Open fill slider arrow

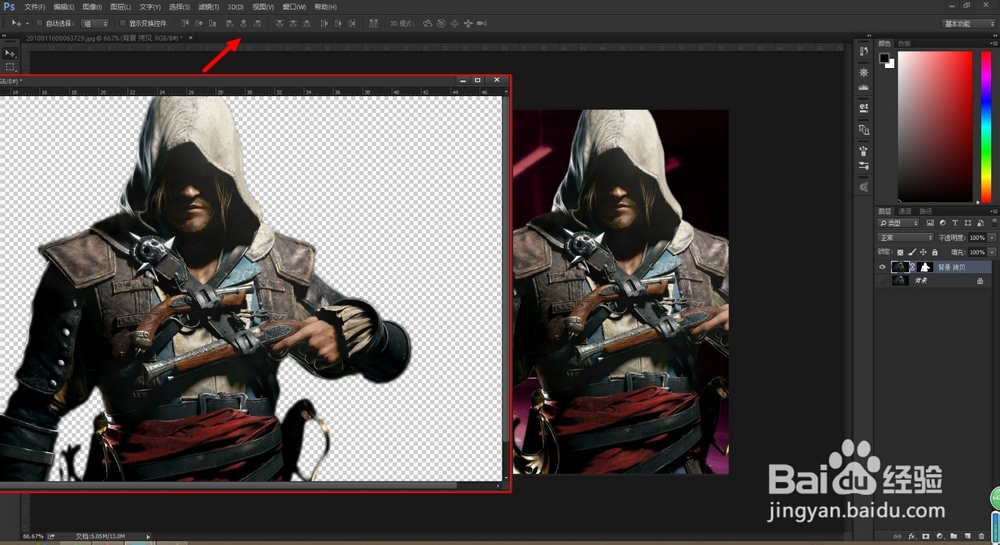(x=992, y=252)
